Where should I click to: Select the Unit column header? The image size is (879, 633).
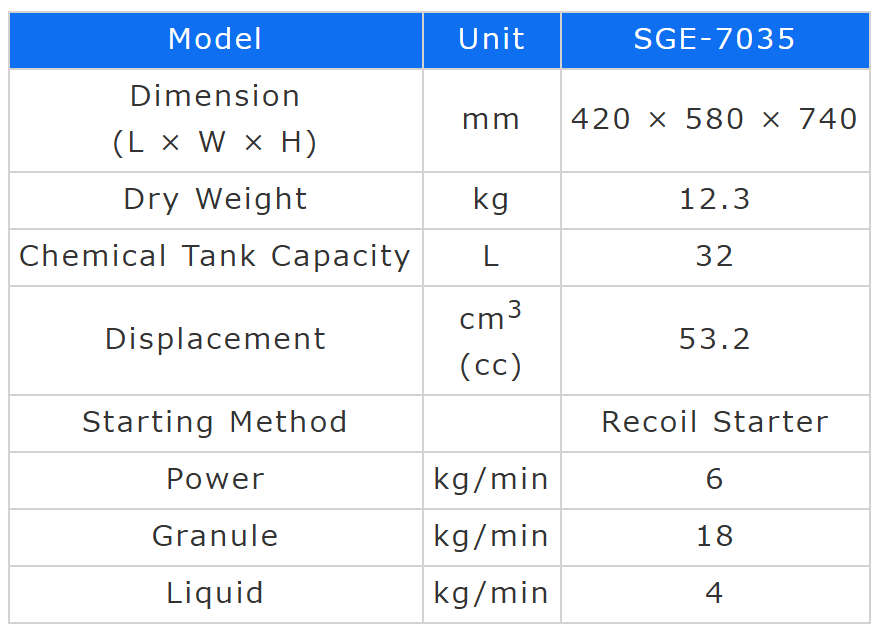click(491, 39)
